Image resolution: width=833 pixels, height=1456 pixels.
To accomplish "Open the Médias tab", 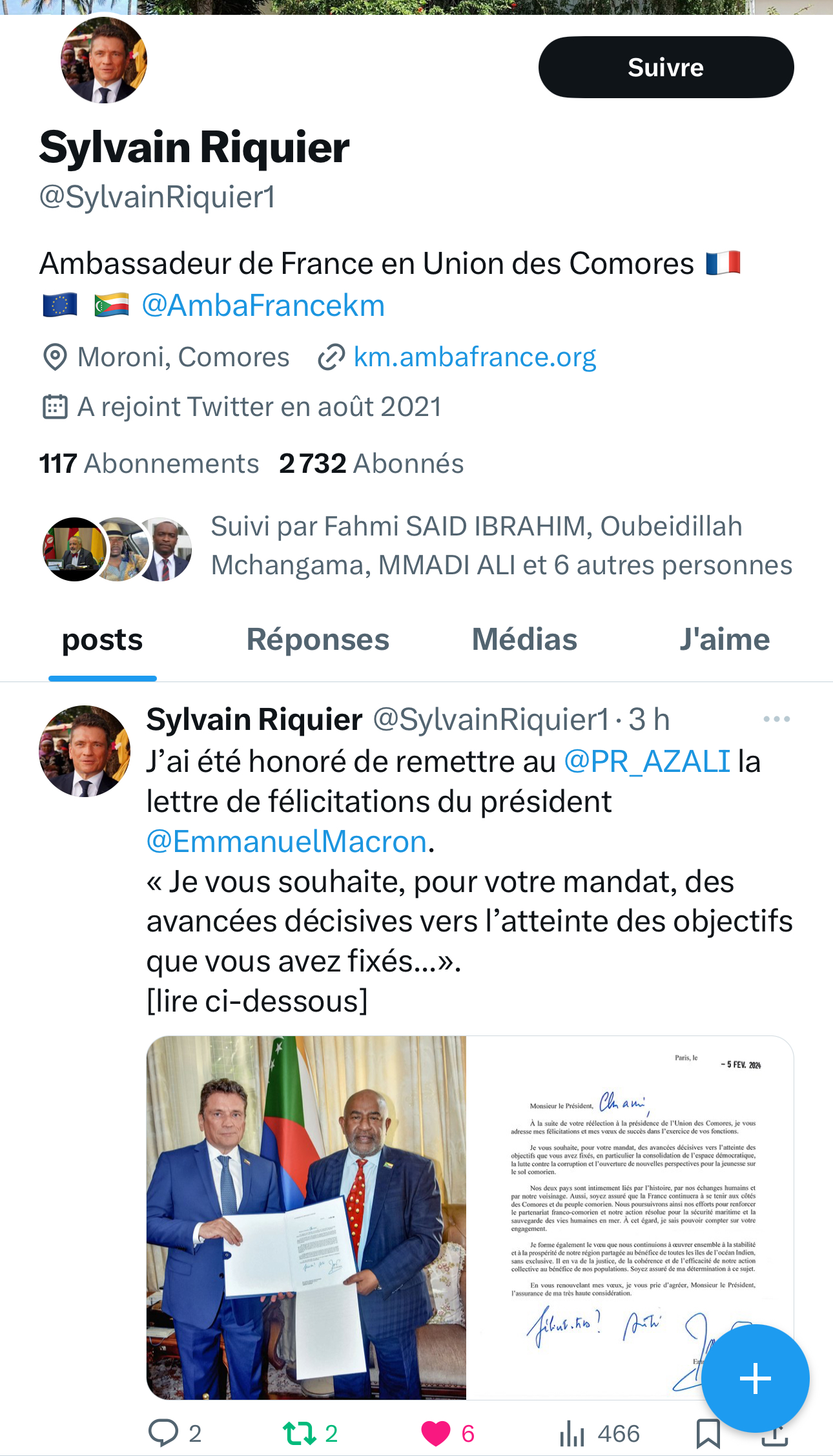I will click(524, 640).
